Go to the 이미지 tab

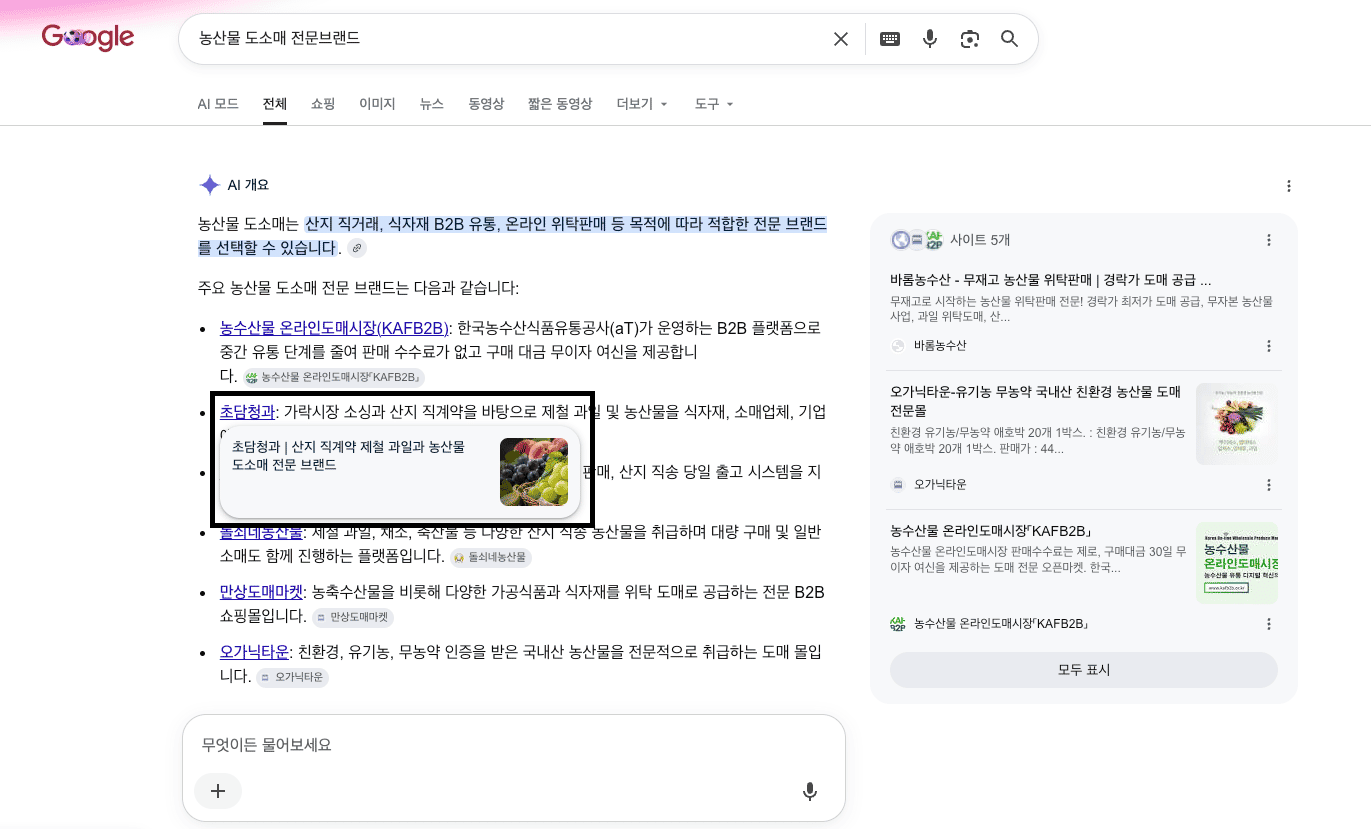pyautogui.click(x=378, y=104)
